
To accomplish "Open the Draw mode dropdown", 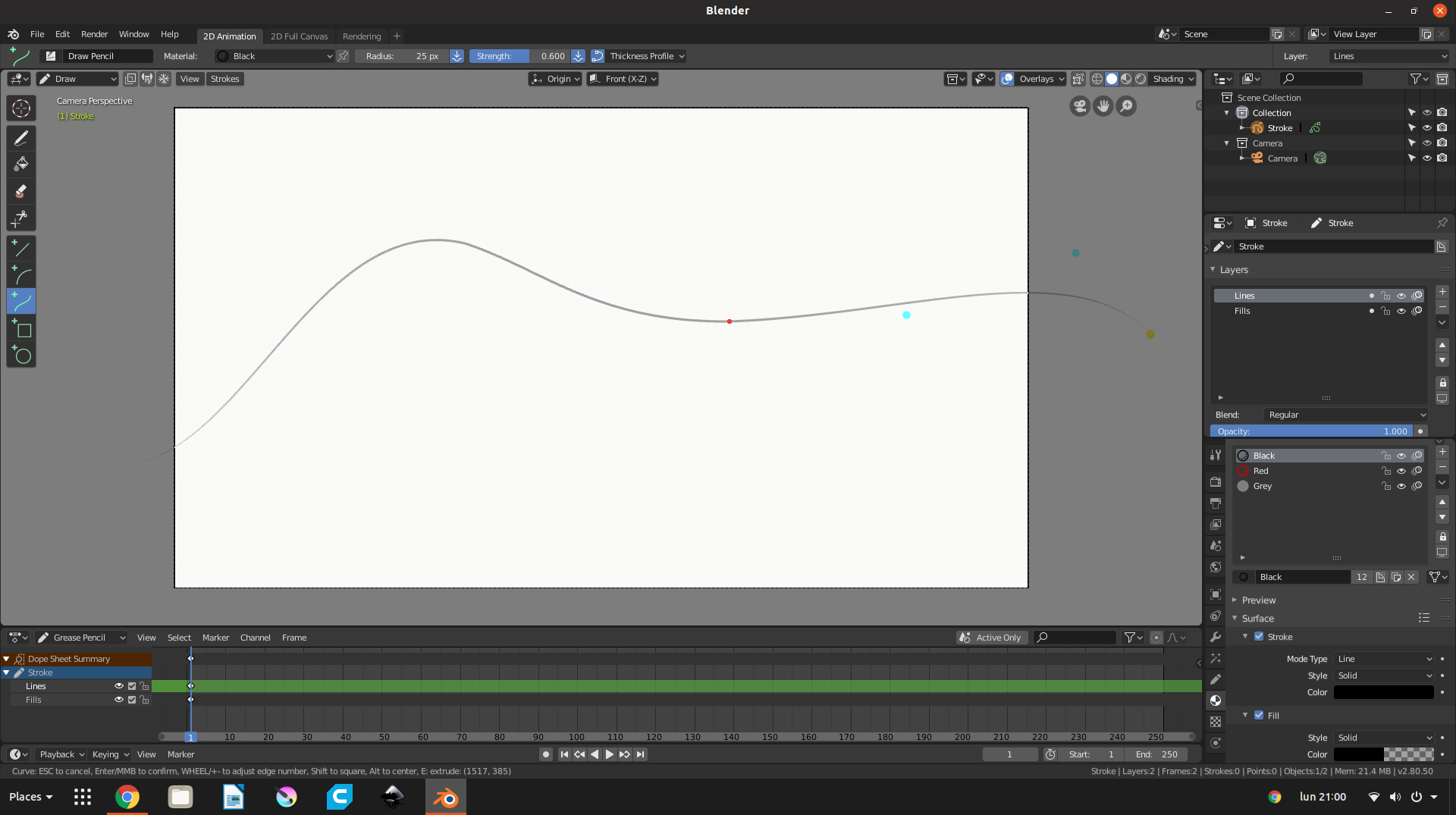I will tap(77, 79).
